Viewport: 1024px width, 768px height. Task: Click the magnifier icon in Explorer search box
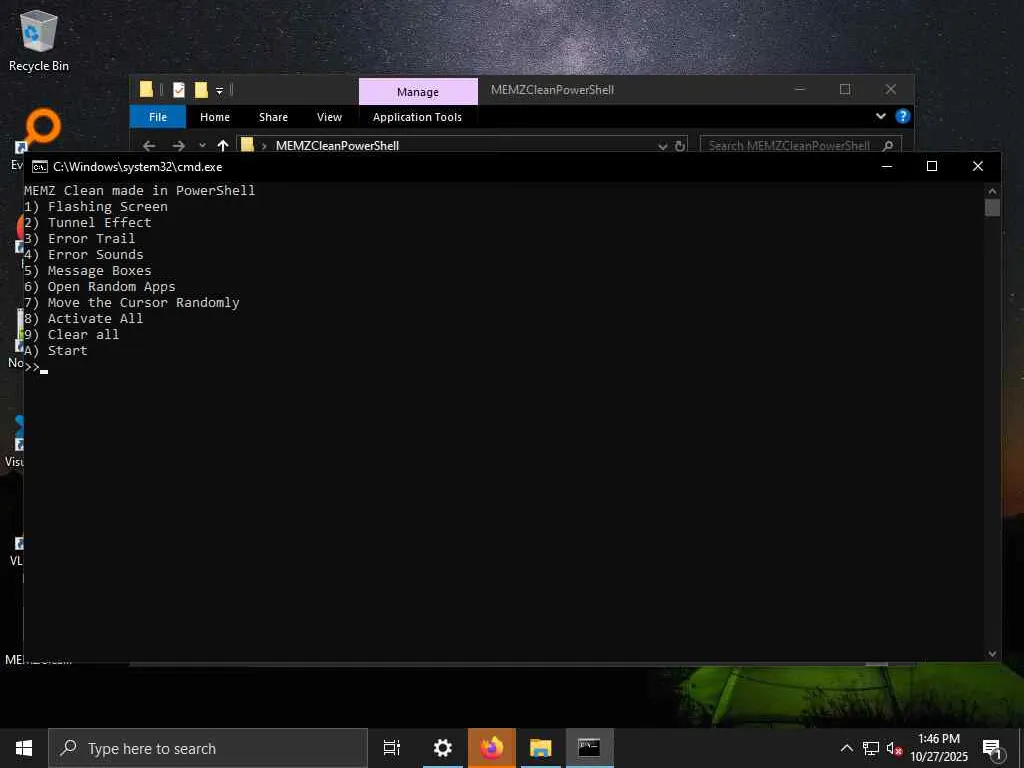click(888, 146)
